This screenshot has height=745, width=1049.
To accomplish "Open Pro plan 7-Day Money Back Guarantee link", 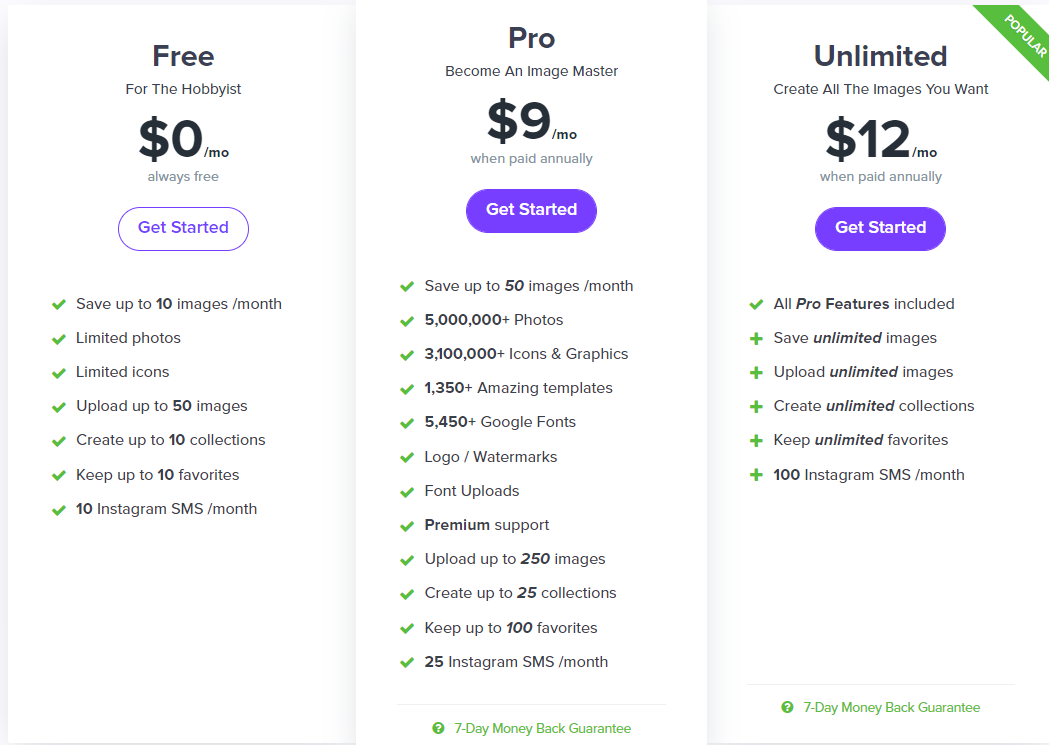I will [x=542, y=729].
